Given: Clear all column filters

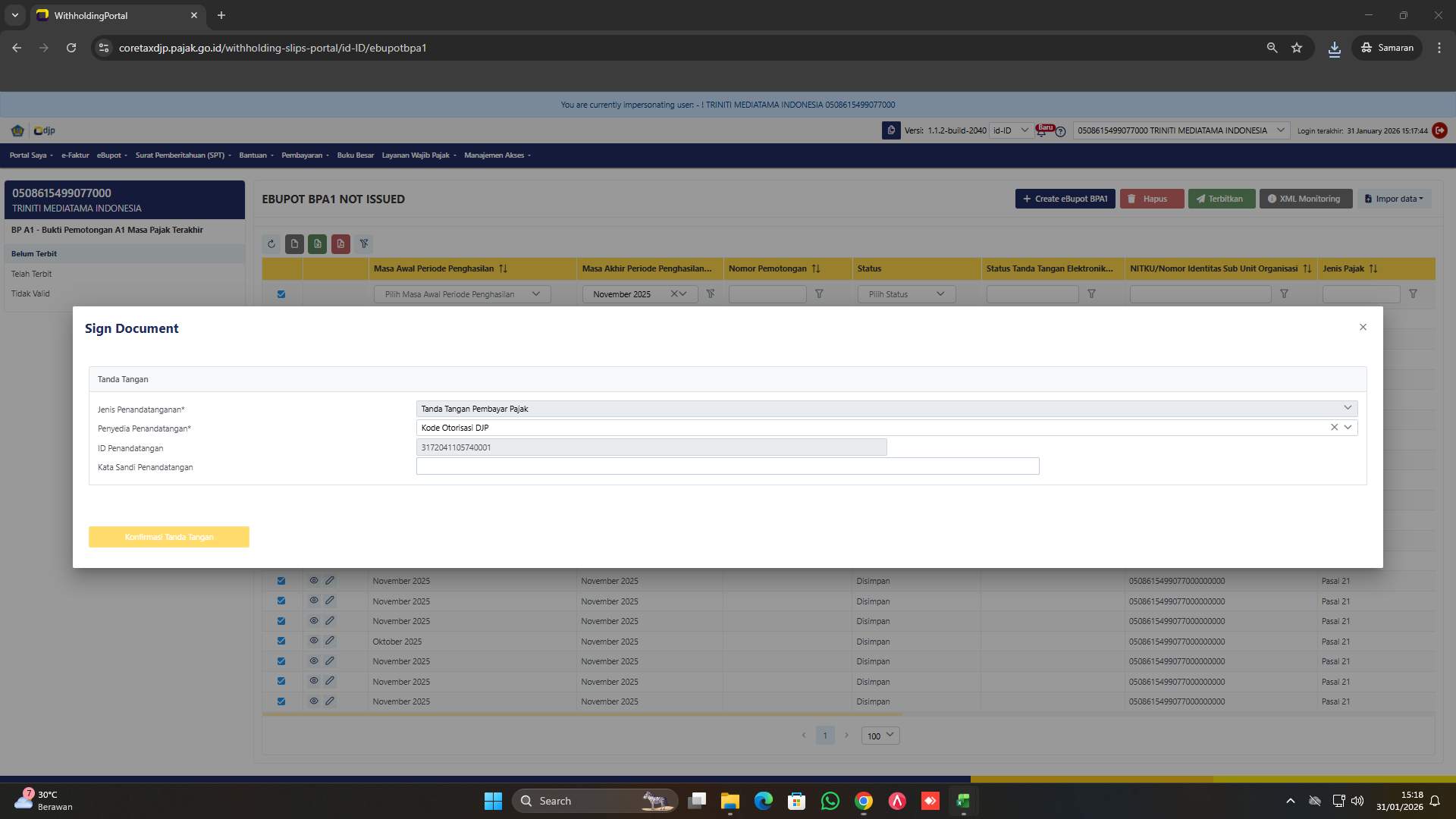Looking at the screenshot, I should tap(364, 243).
